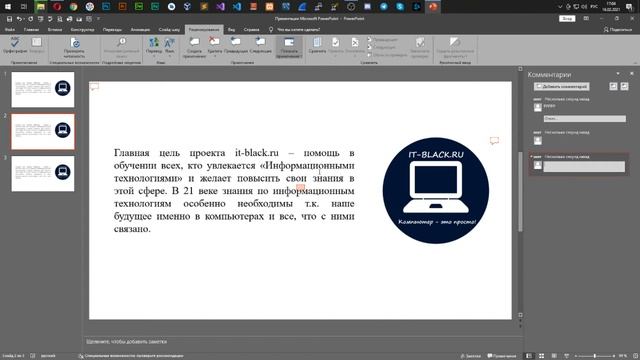This screenshot has height=360, width=640.
Task: Open the Check Accessibility tool
Action: [x=74, y=48]
